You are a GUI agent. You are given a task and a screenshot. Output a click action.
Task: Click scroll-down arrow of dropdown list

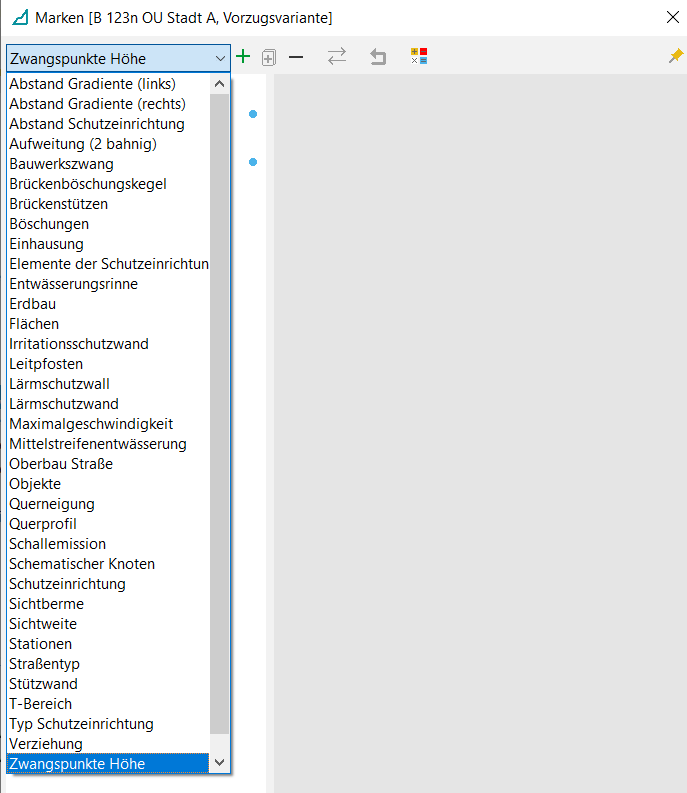(220, 763)
